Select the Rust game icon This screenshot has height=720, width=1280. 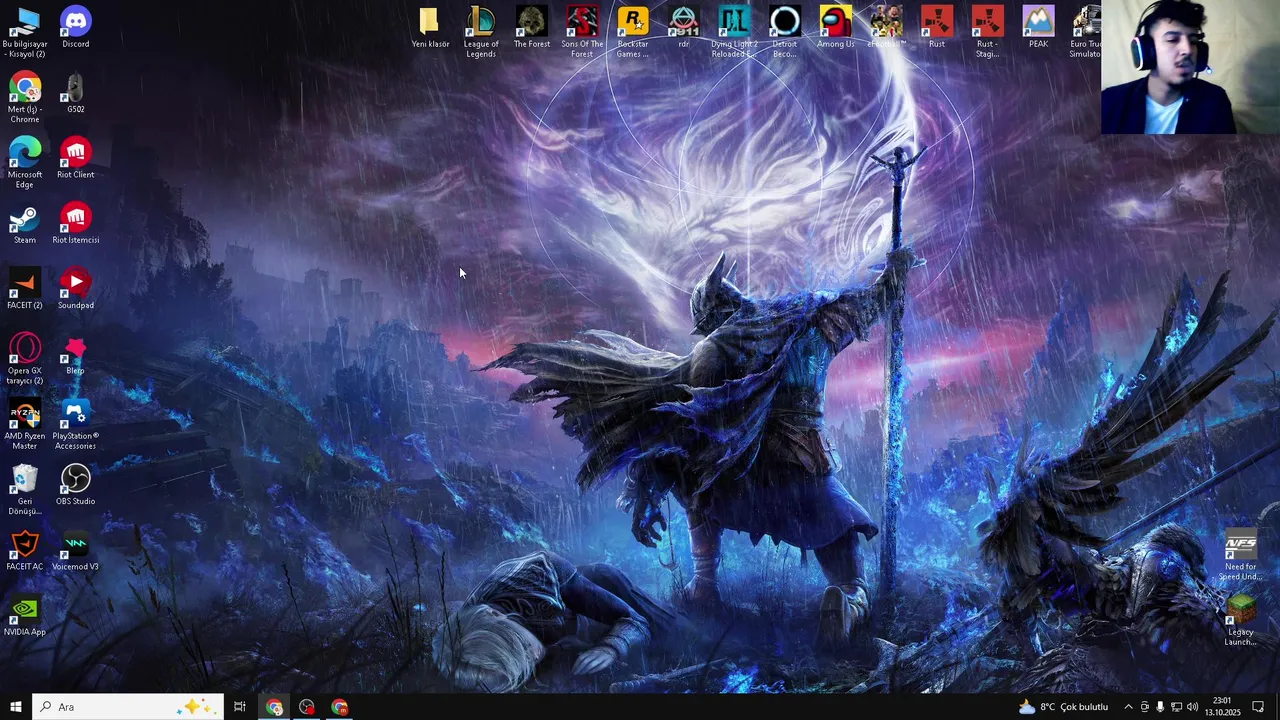pyautogui.click(x=937, y=27)
